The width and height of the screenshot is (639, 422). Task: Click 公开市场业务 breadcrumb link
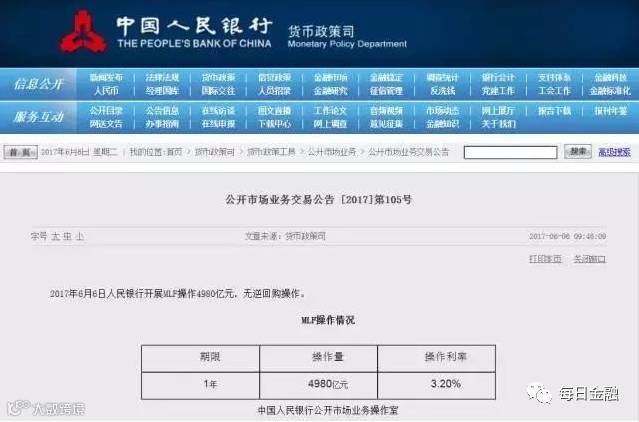332,152
